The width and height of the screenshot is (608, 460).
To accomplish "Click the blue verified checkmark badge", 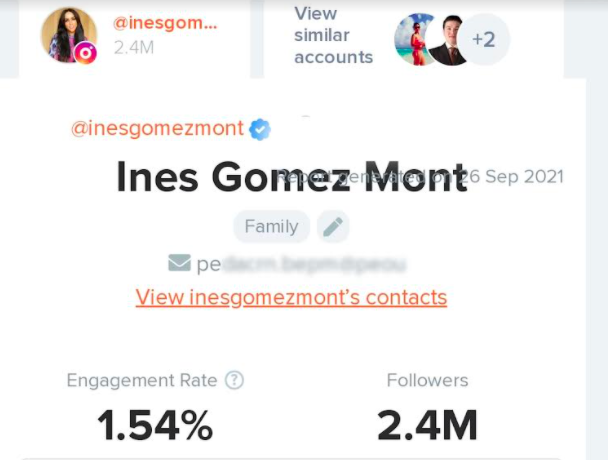I will point(260,128).
